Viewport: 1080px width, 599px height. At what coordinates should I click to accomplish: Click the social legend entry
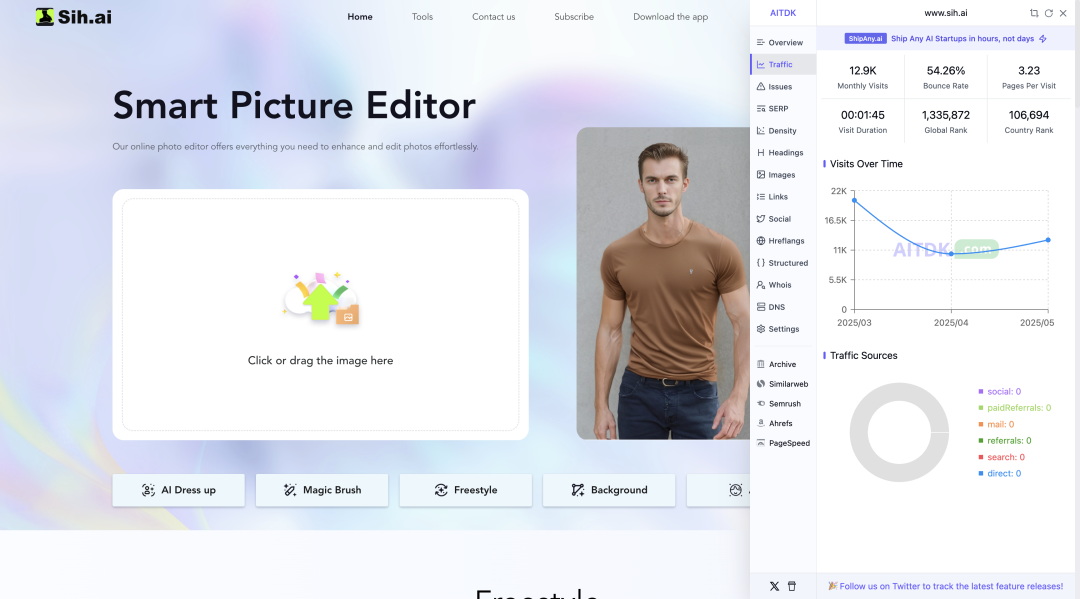pos(999,392)
